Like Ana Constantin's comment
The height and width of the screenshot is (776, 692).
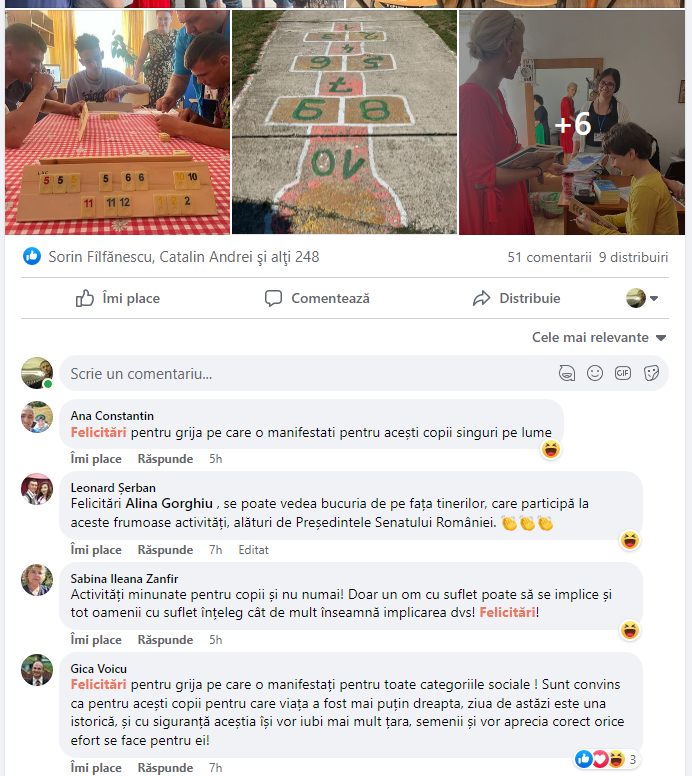tap(96, 459)
